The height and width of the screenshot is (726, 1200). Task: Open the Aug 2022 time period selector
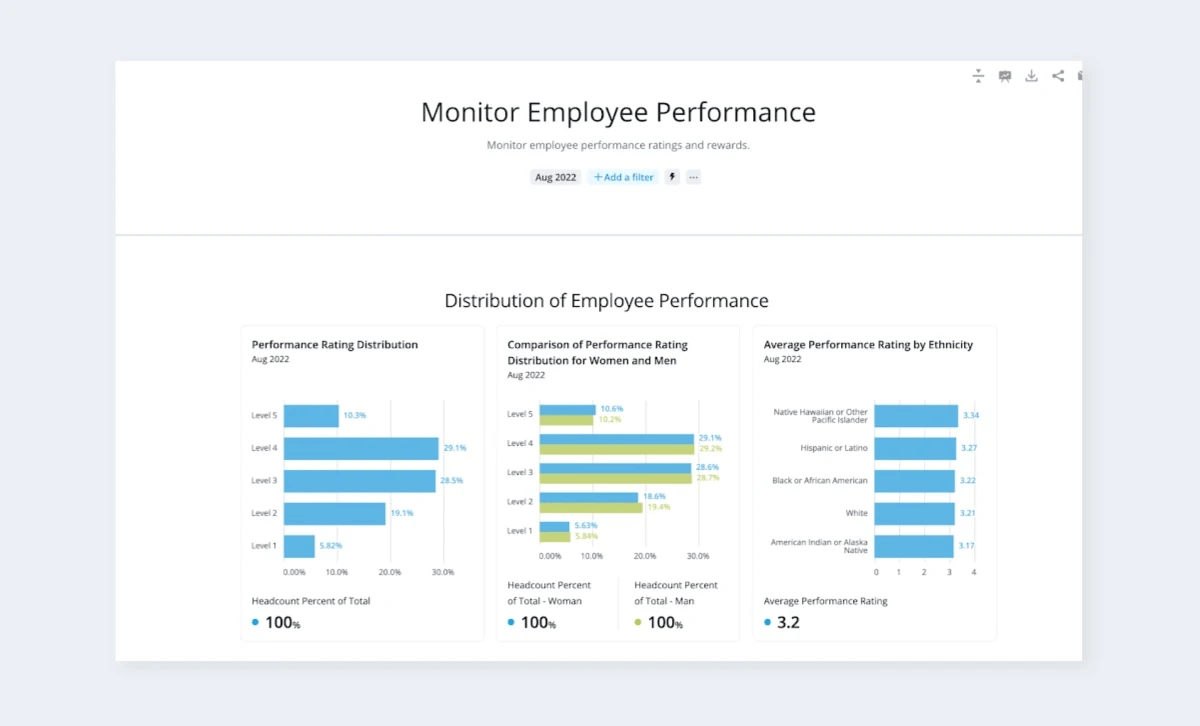coord(556,177)
